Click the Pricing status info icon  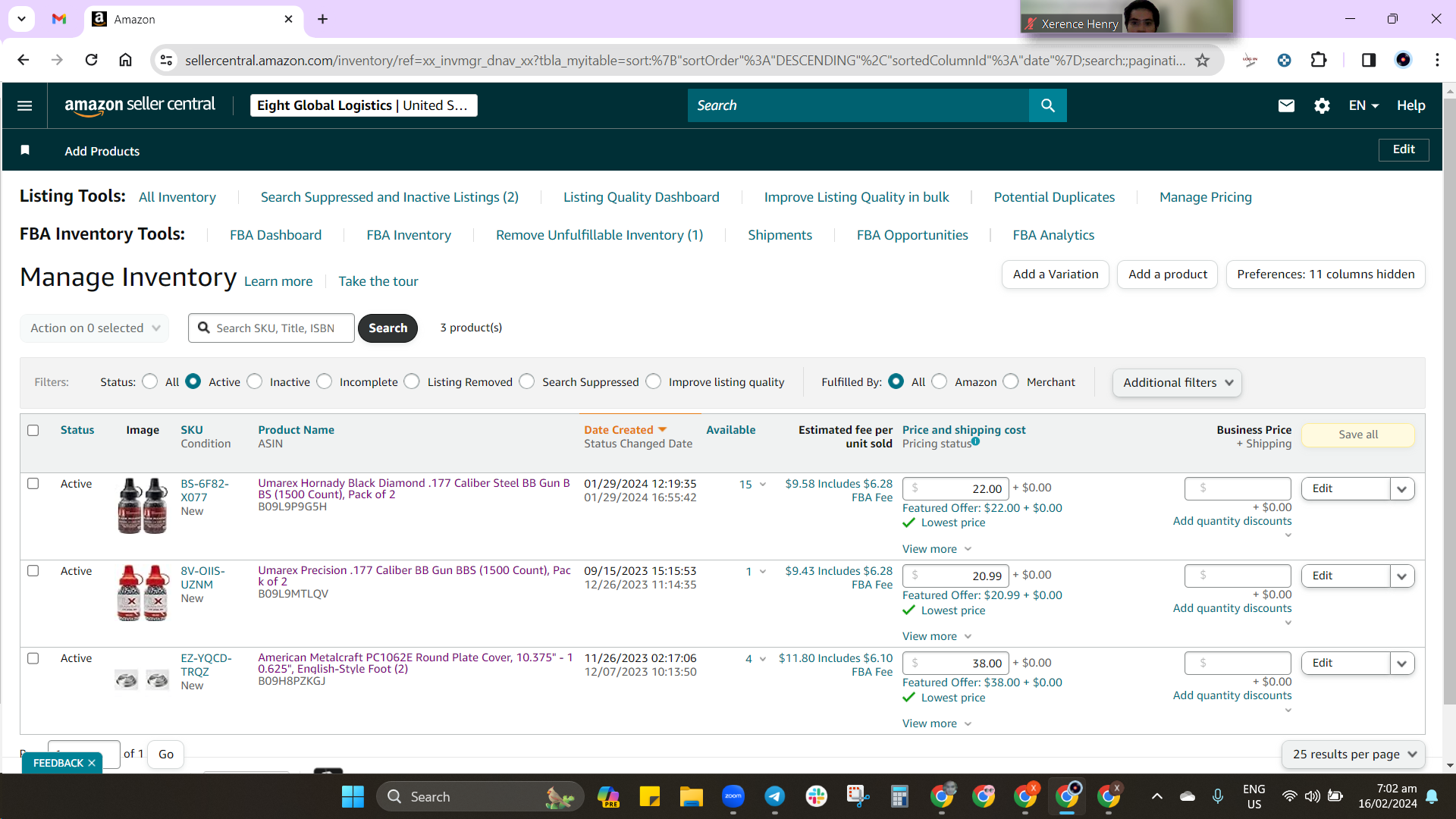[x=976, y=441]
